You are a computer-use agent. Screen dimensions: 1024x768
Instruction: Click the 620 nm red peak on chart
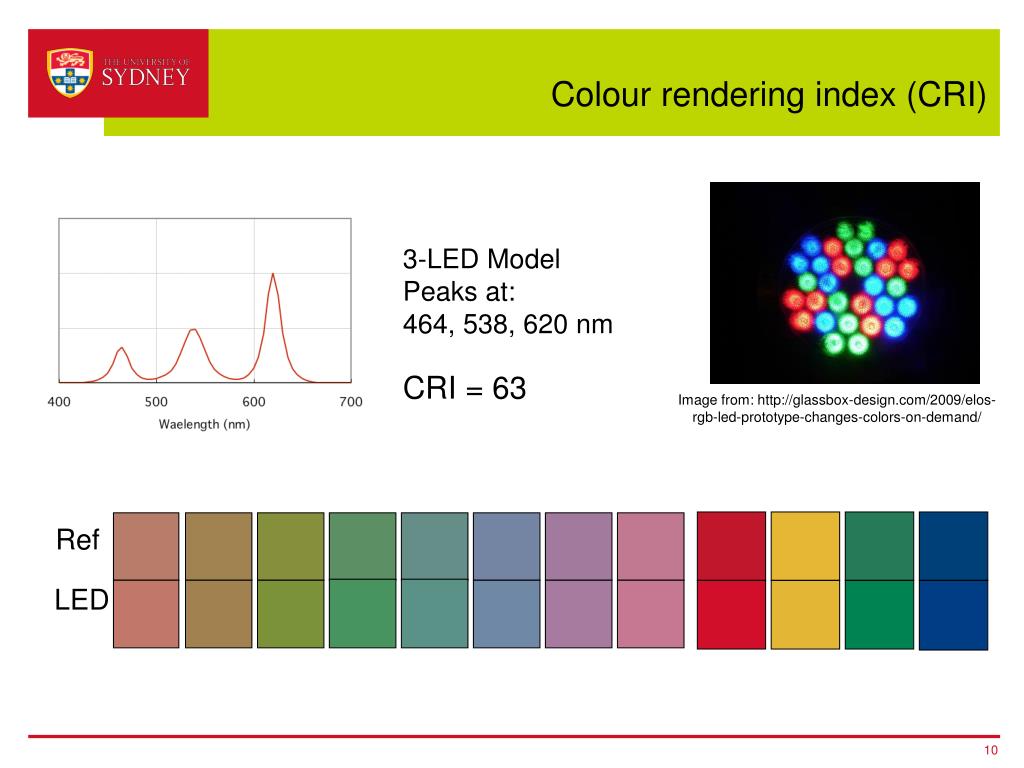pyautogui.click(x=273, y=275)
